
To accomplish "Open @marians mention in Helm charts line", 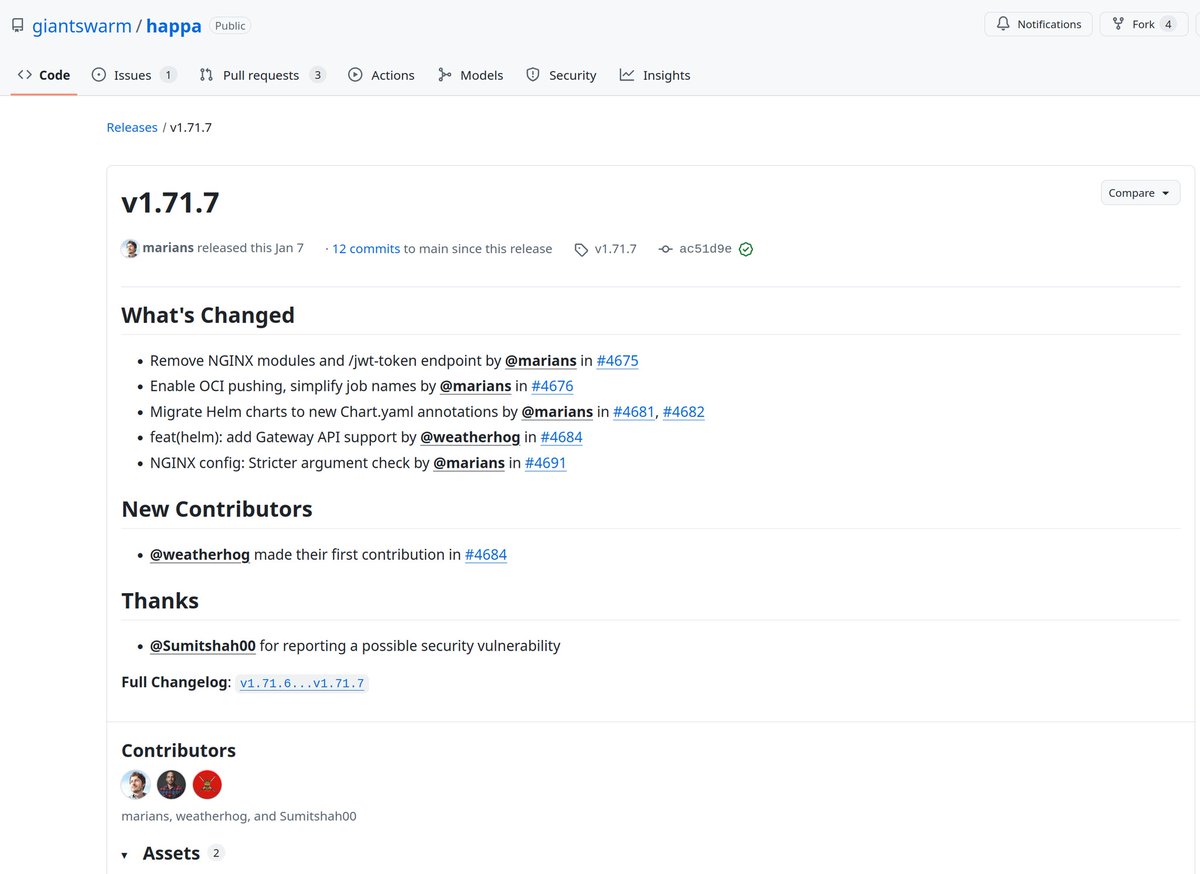I will click(x=557, y=411).
